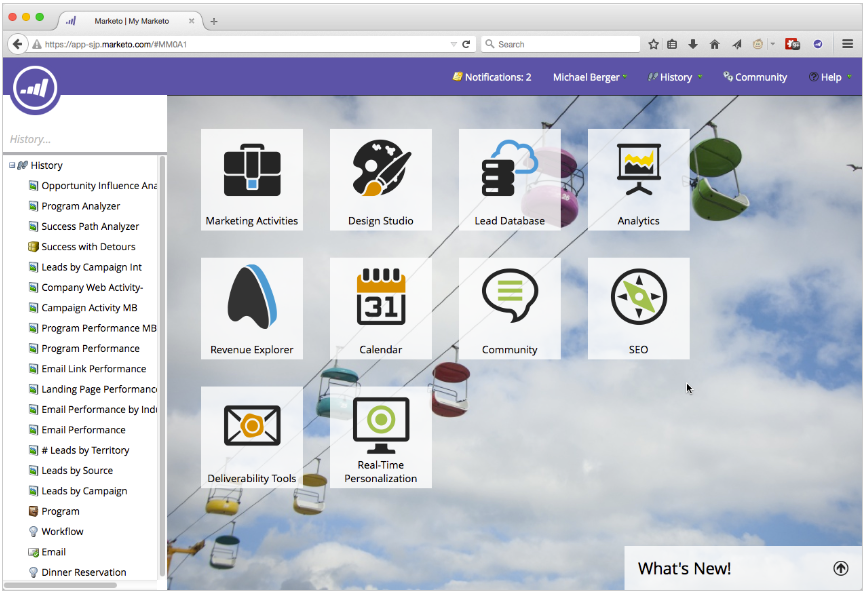View your 2 notifications
Viewport: 866px width, 594px height.
click(x=492, y=77)
